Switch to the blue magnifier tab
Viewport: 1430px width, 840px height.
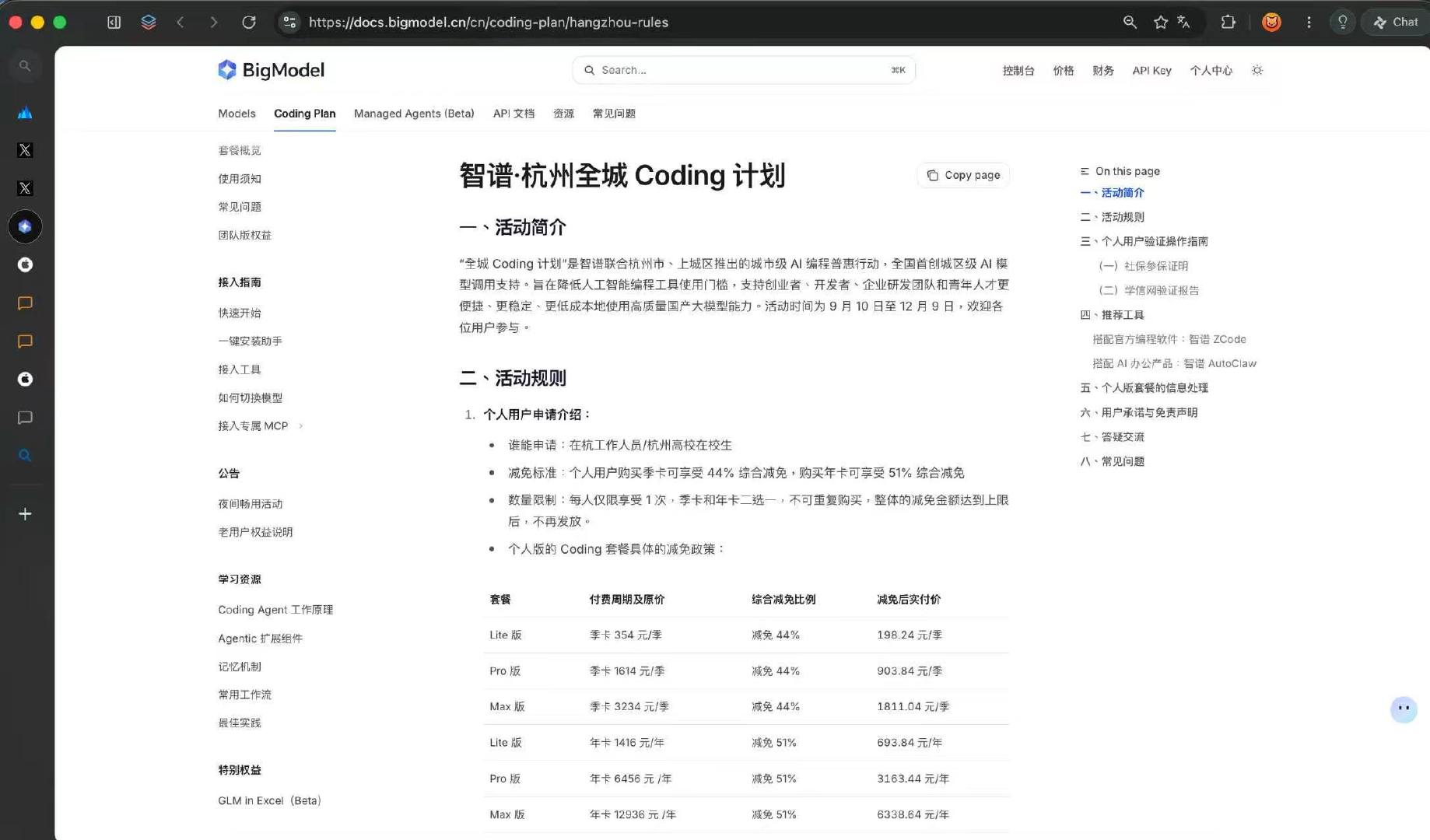pyautogui.click(x=25, y=455)
